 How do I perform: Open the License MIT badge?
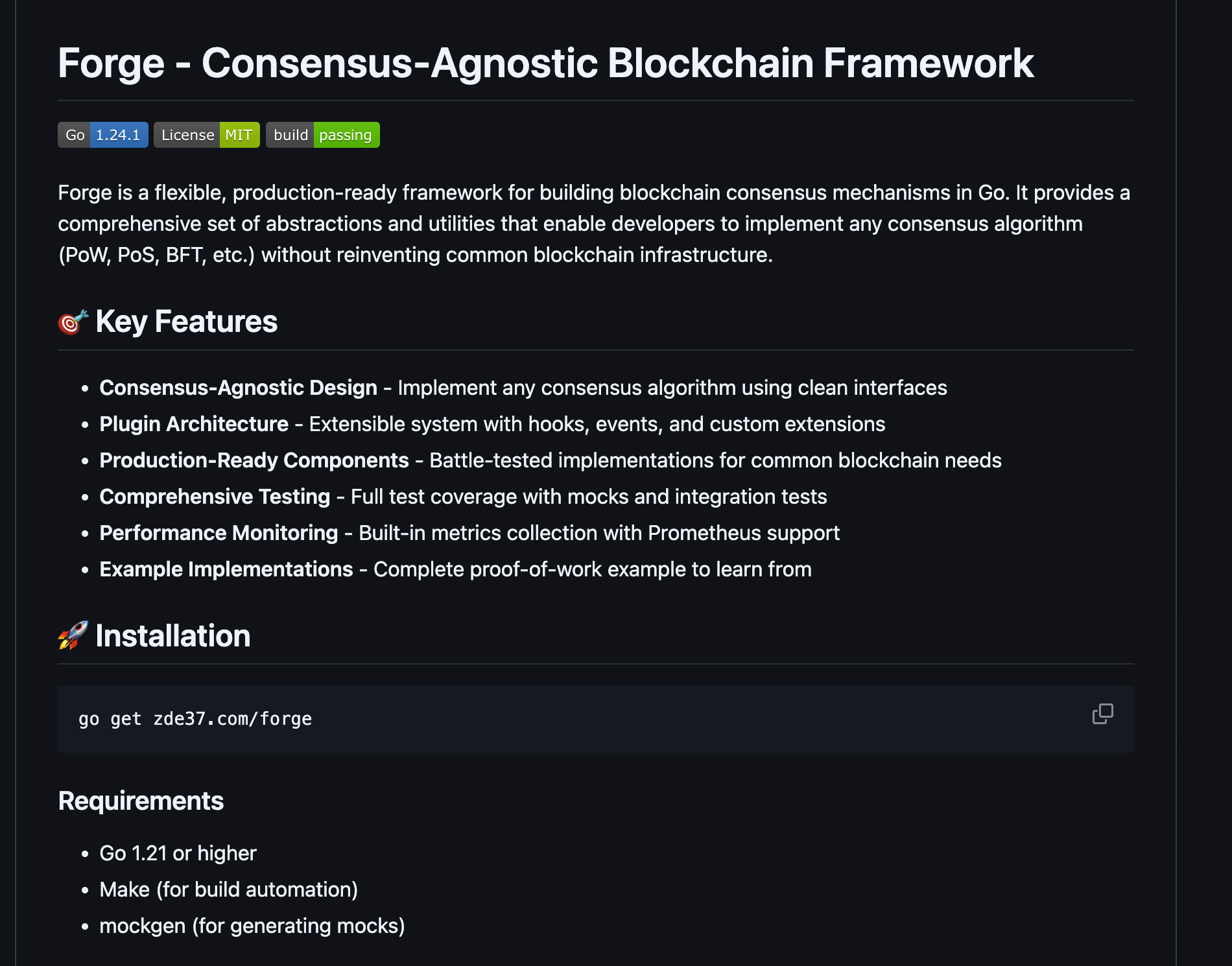click(207, 135)
